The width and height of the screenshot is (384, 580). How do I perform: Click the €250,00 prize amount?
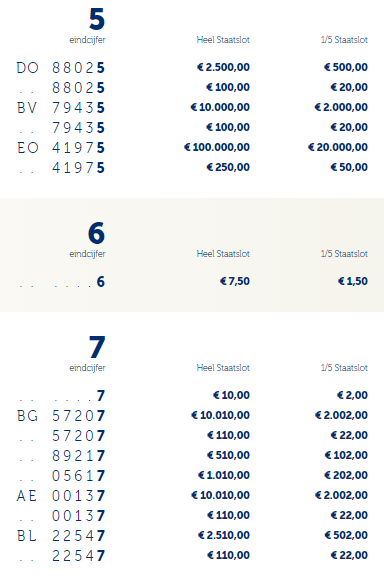coord(228,167)
